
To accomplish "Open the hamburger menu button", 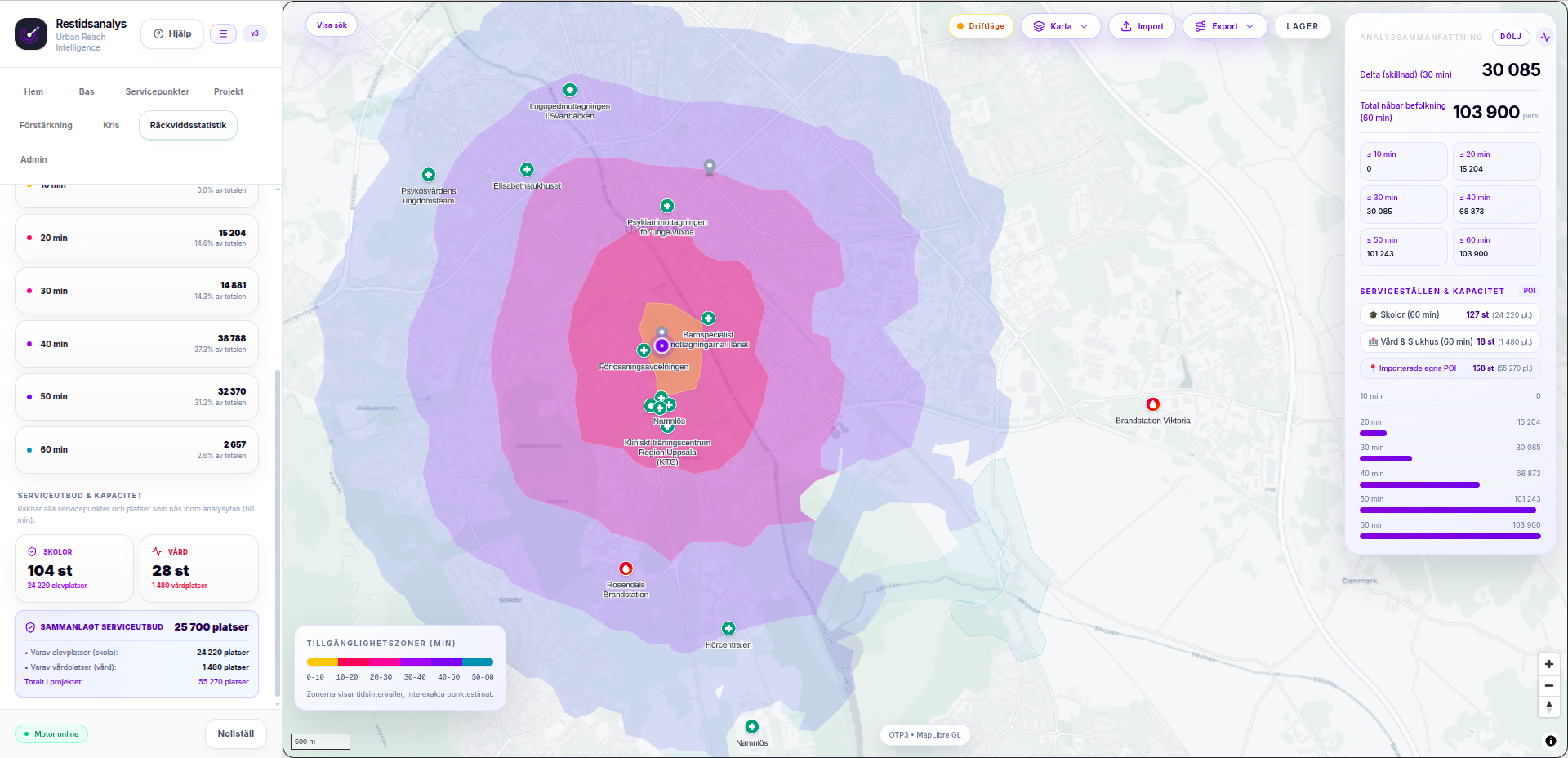I will pos(223,33).
